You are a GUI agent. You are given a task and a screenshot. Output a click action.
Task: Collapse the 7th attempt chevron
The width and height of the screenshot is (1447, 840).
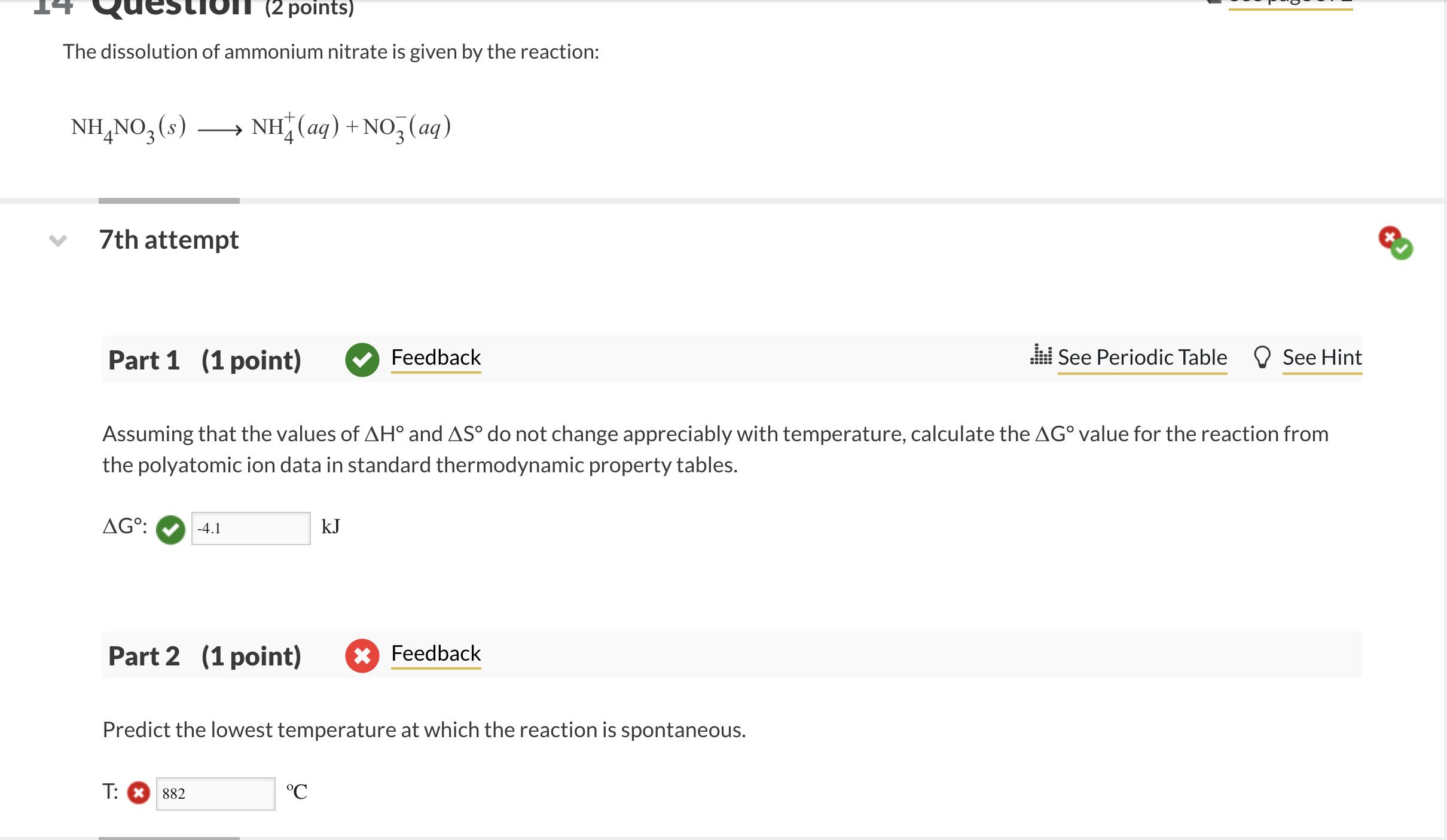point(58,240)
